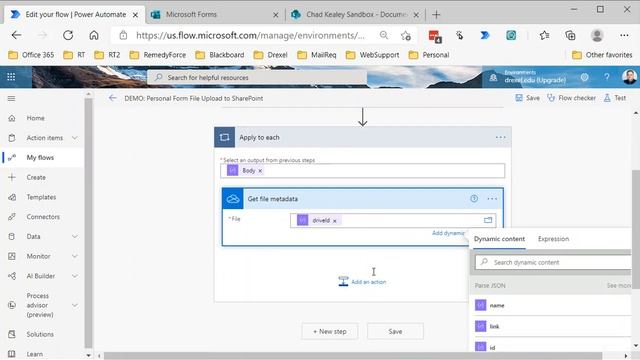Open the help question mark icon
Image resolution: width=640 pixels, height=360 pixels.
(607, 77)
